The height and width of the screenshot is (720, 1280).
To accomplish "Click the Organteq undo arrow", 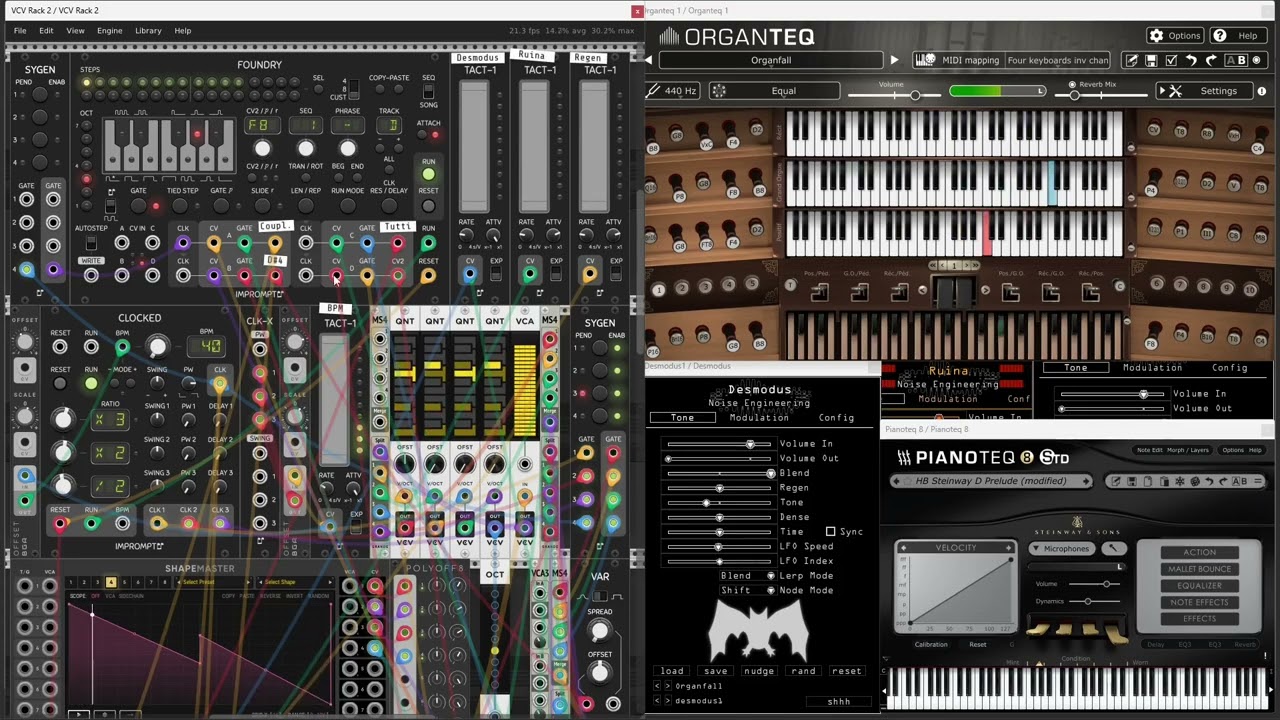I will (x=1191, y=60).
